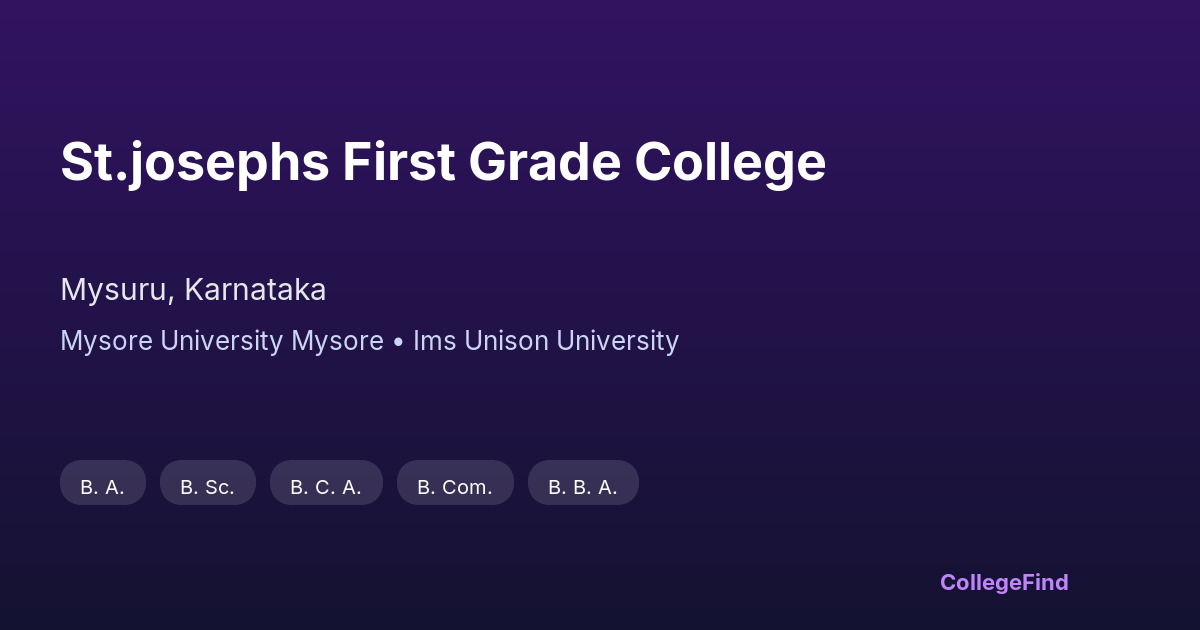The image size is (1200, 630).
Task: Click the word Grade in the heading
Action: pyautogui.click(x=545, y=162)
